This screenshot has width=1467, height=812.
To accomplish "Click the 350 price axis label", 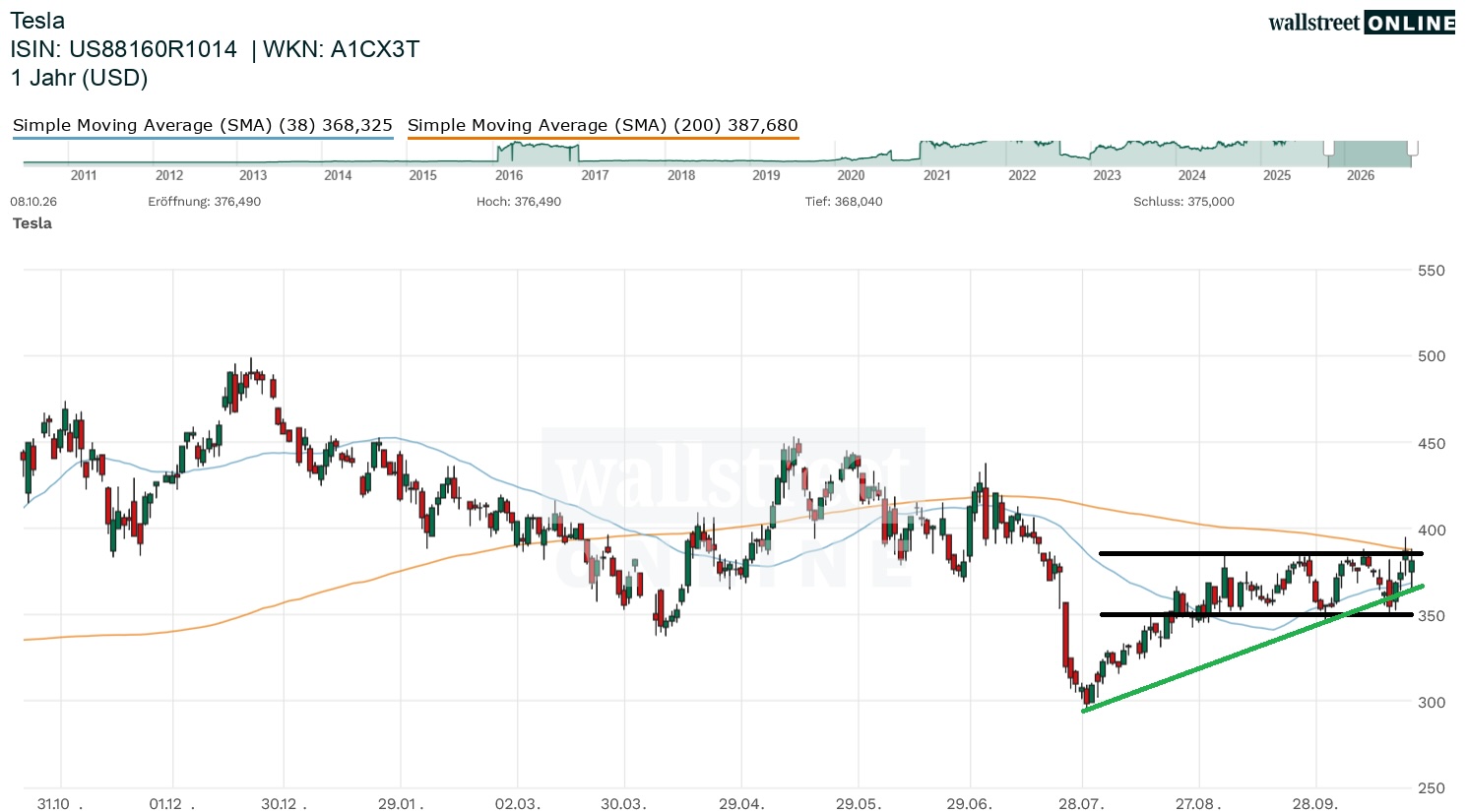I will click(x=1432, y=616).
